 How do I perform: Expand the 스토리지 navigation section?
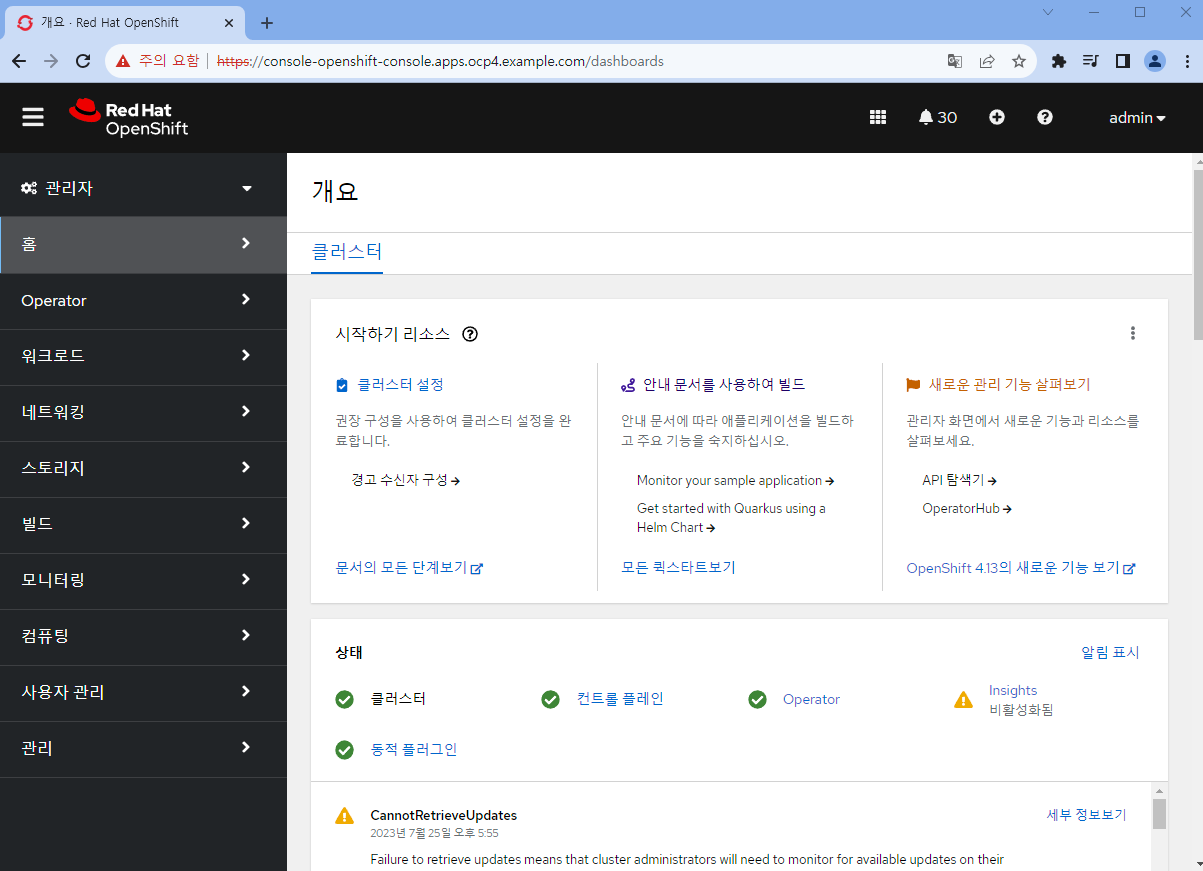click(143, 468)
